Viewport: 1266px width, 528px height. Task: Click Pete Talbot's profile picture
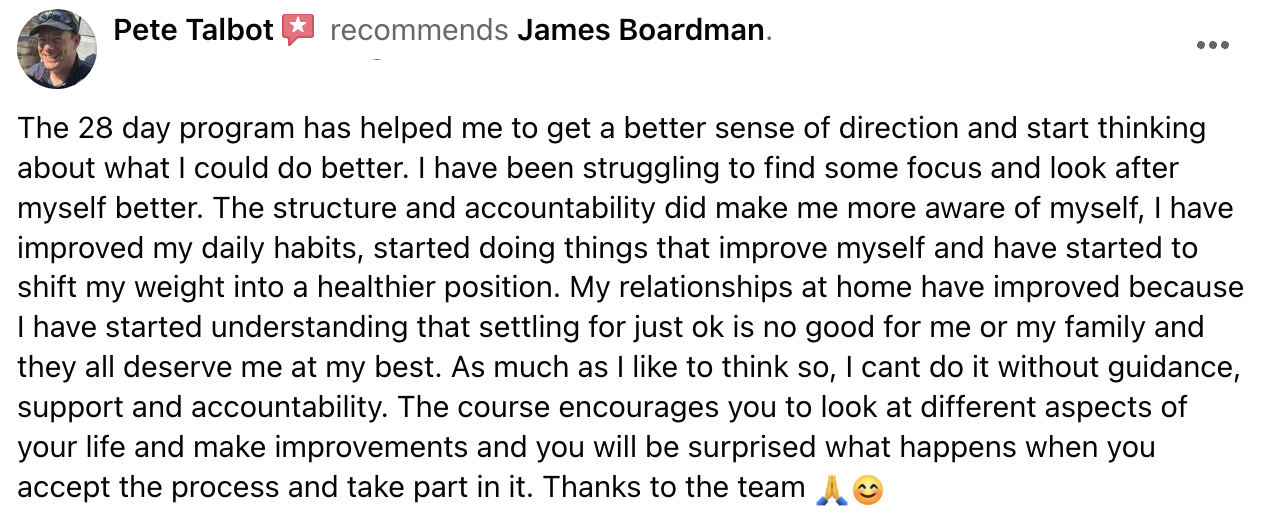(x=57, y=49)
